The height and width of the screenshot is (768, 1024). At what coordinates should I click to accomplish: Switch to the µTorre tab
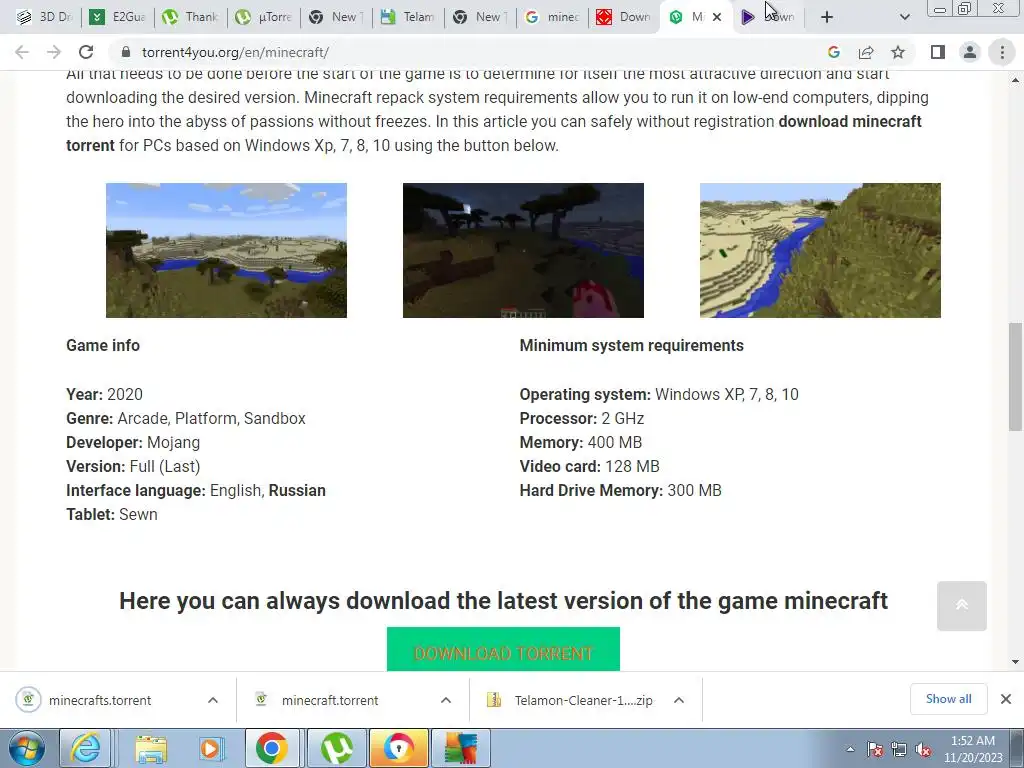pos(264,17)
